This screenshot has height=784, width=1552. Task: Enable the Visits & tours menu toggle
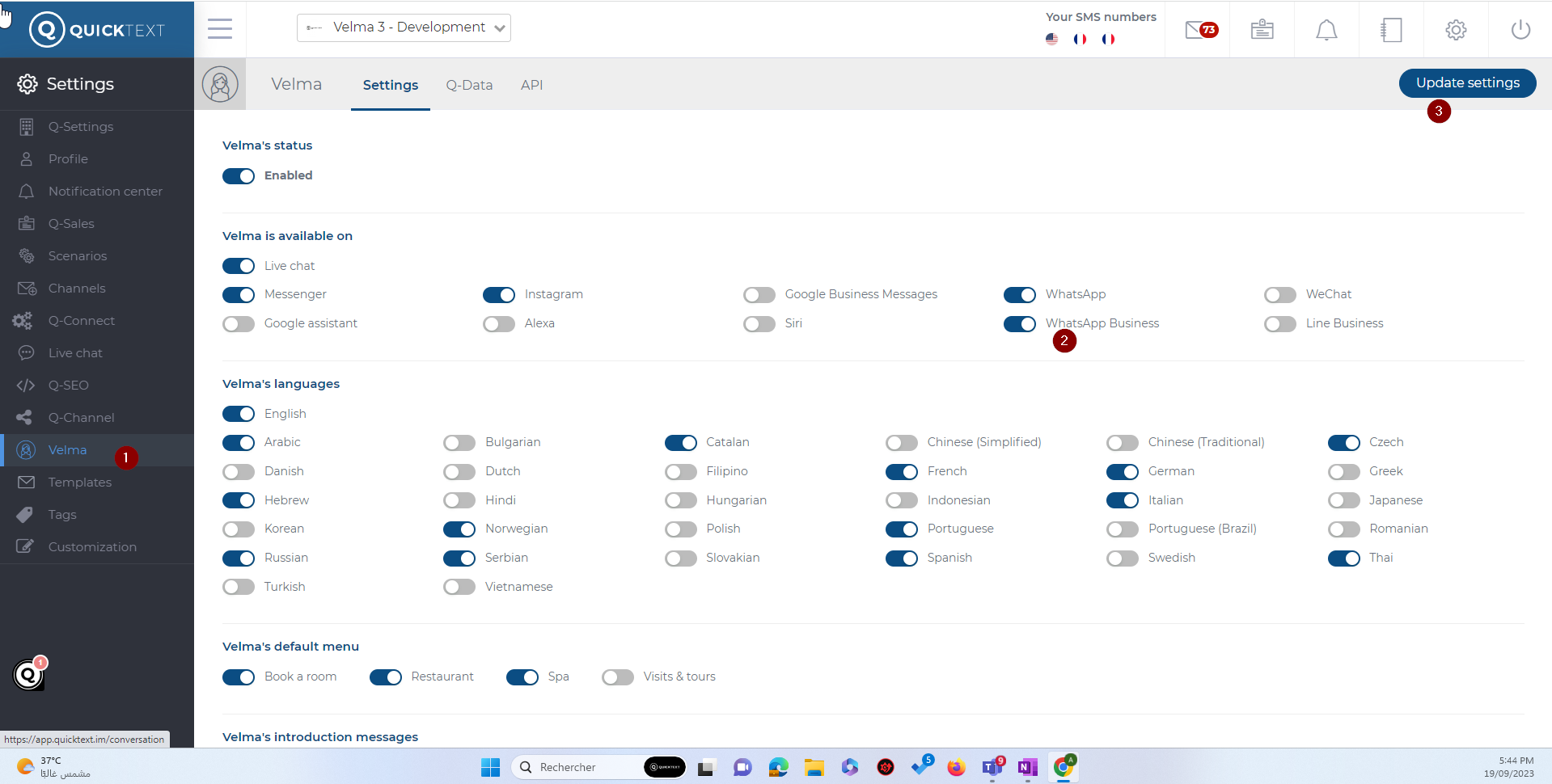click(x=618, y=677)
